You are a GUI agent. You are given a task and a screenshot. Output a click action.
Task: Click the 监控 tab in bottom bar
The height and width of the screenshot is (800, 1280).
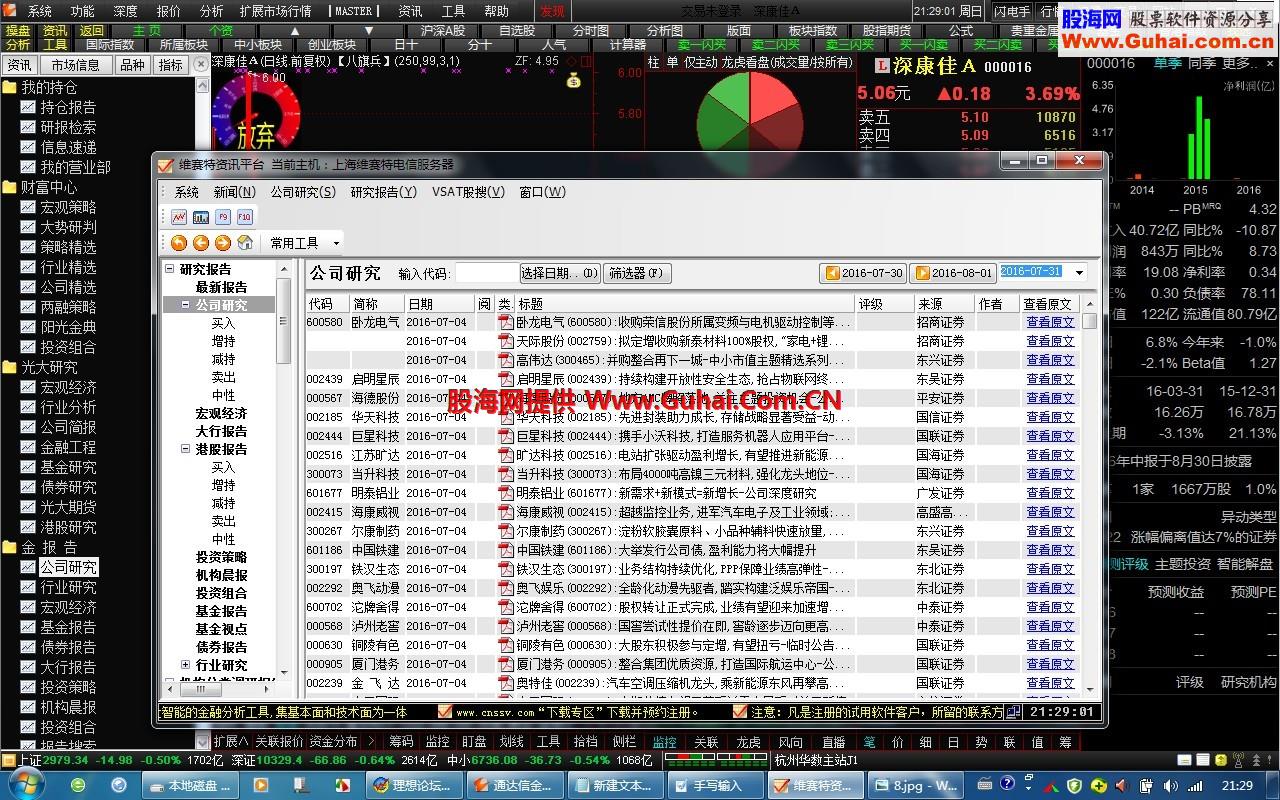click(664, 742)
